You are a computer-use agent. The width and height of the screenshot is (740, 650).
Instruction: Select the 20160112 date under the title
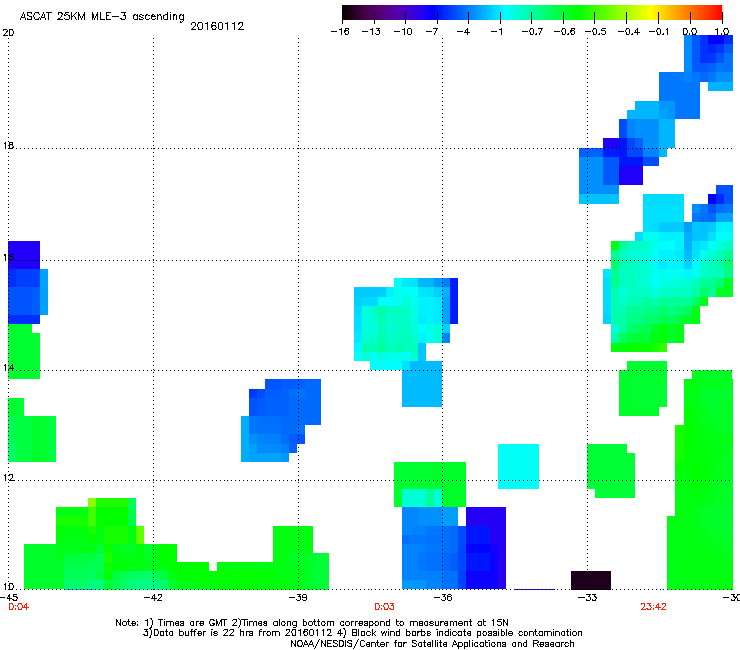pos(217,26)
